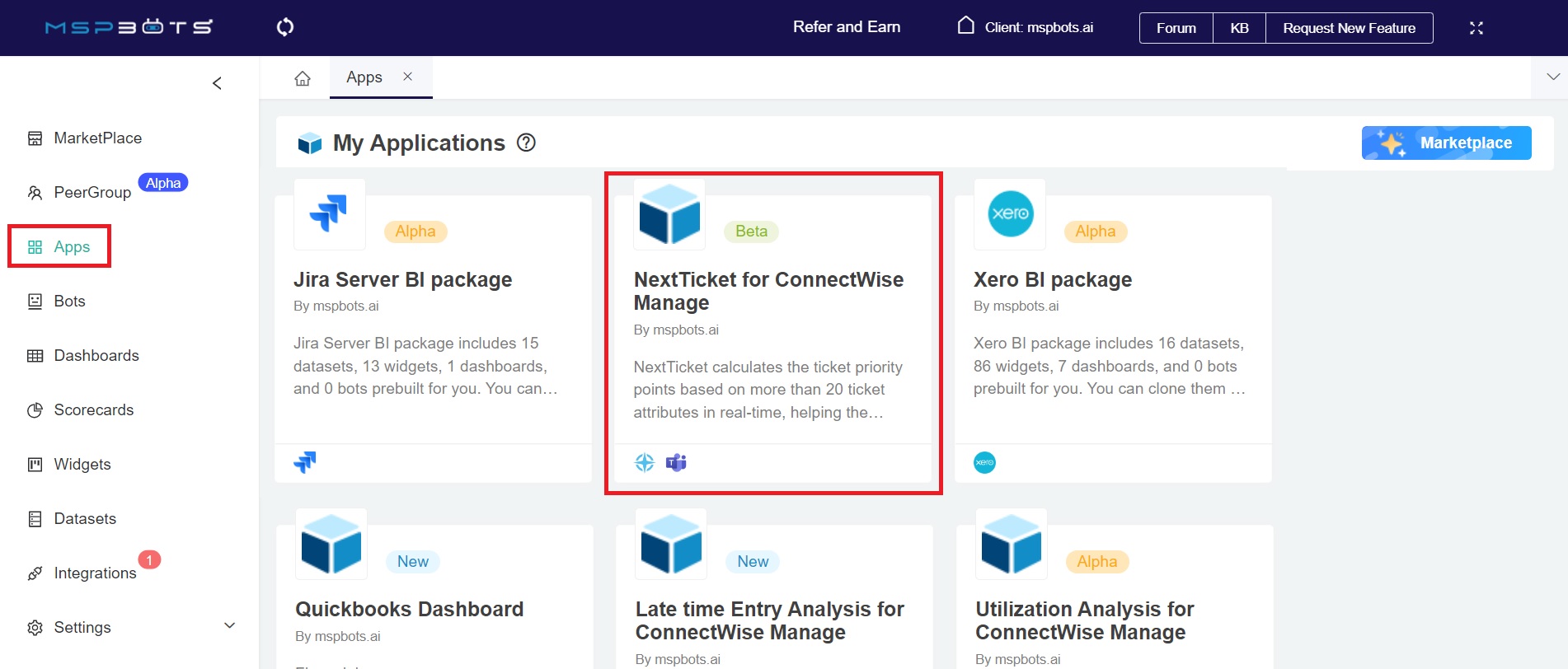
Task: Click the Jira logo on Jira Server card
Action: [329, 214]
